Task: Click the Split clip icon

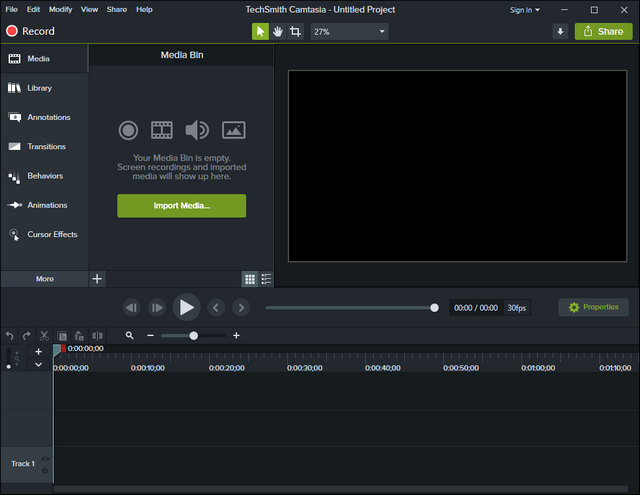Action: click(x=97, y=336)
